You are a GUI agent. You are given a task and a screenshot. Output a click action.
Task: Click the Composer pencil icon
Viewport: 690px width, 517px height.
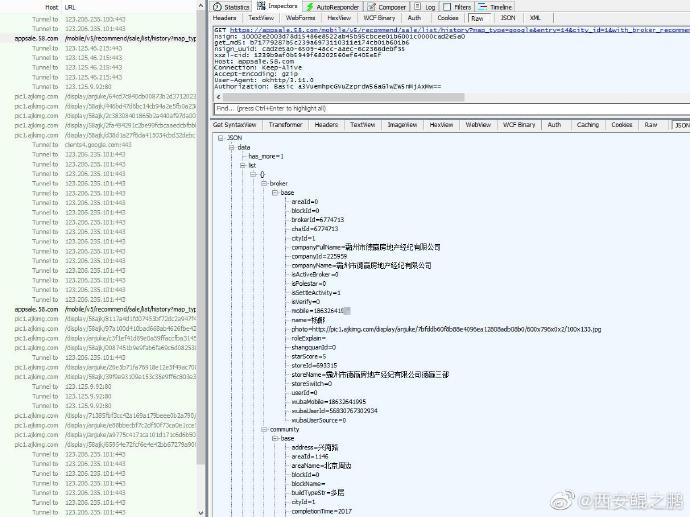point(372,7)
